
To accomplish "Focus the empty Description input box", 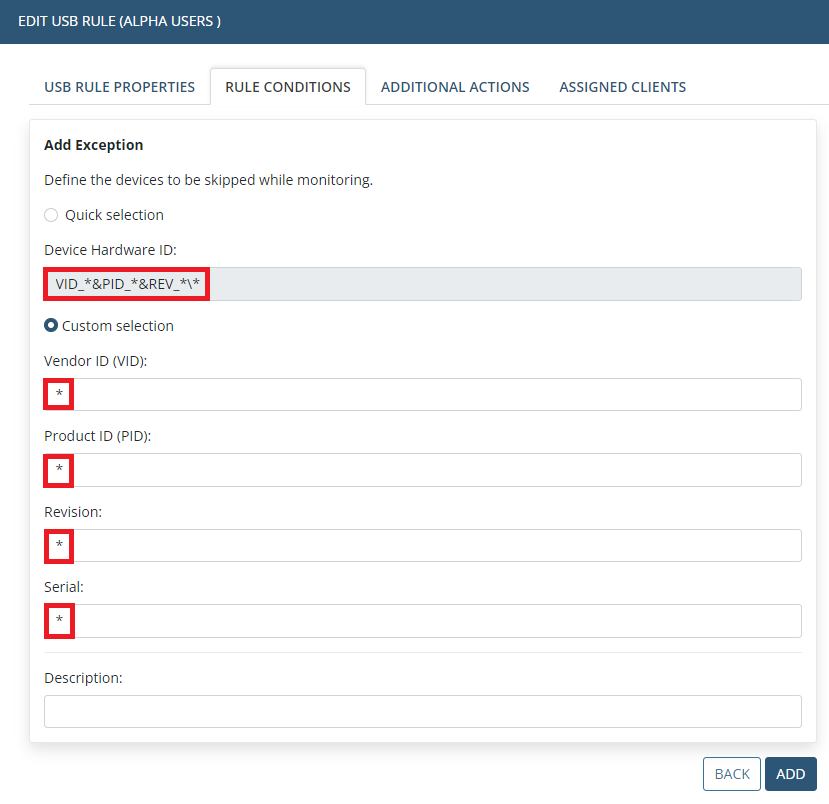I will pyautogui.click(x=422, y=711).
